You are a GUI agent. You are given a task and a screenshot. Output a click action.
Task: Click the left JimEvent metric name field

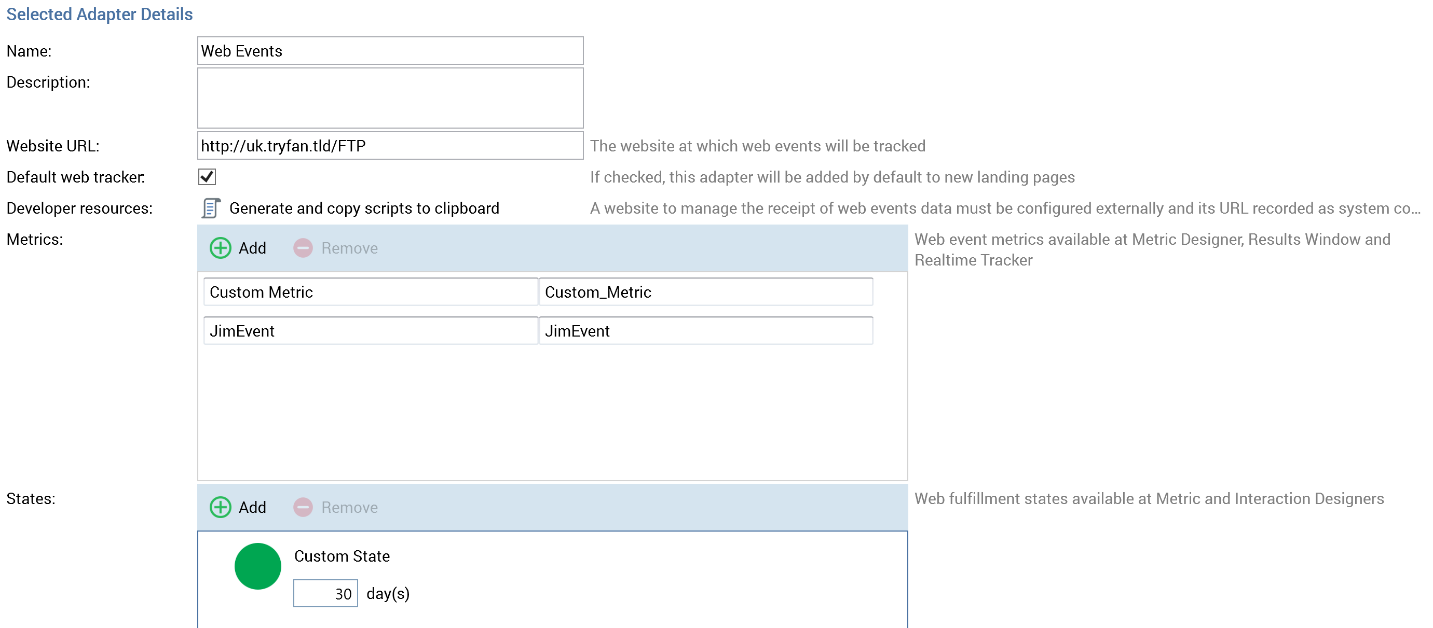point(370,331)
